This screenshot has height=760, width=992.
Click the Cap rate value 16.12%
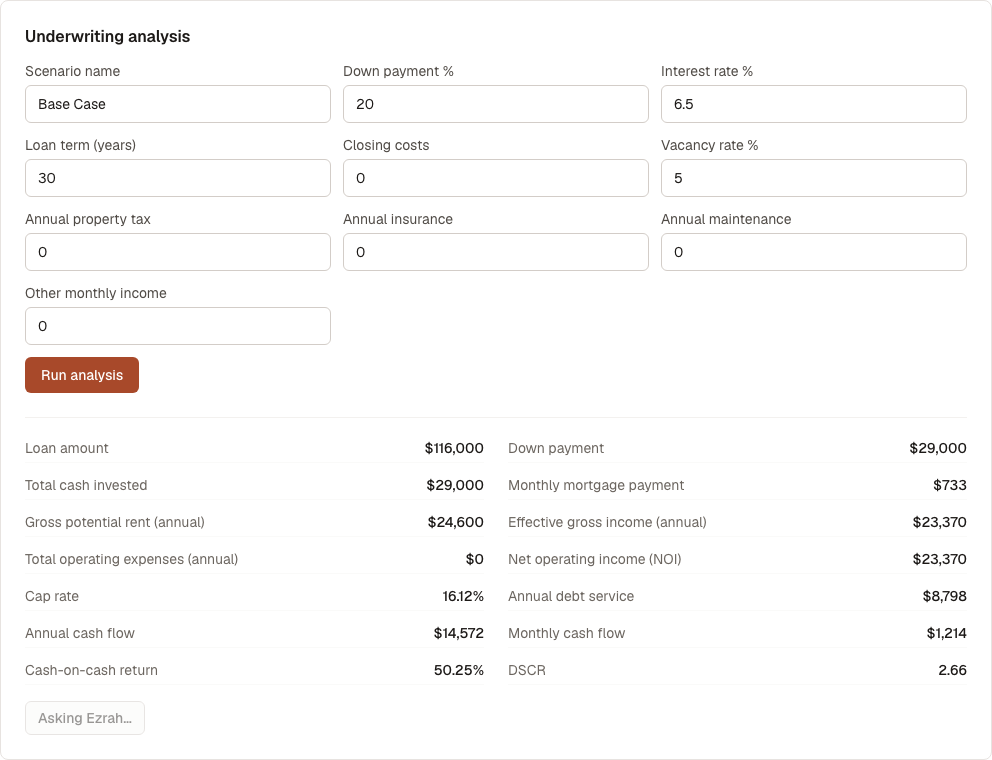tap(462, 597)
